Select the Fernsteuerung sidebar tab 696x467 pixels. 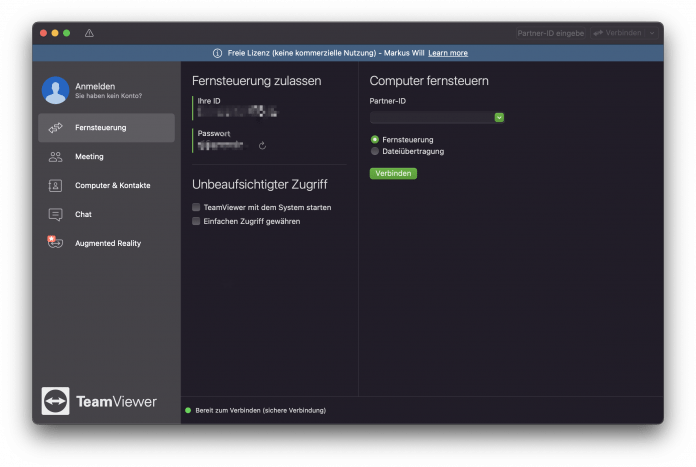(x=107, y=128)
